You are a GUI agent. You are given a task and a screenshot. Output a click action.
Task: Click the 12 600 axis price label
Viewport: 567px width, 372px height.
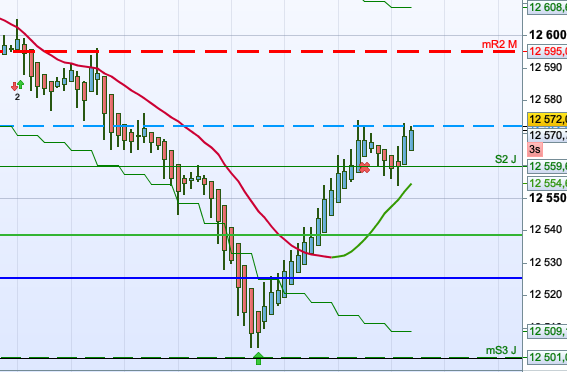tap(548, 35)
